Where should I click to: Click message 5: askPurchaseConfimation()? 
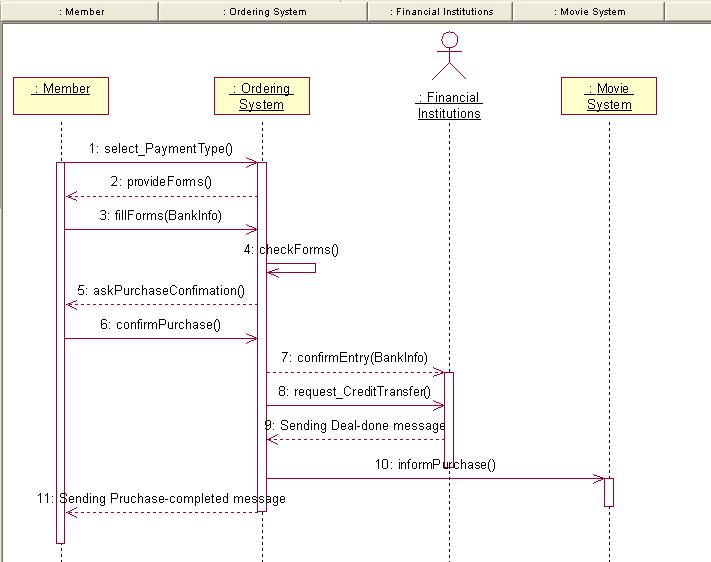click(x=161, y=291)
